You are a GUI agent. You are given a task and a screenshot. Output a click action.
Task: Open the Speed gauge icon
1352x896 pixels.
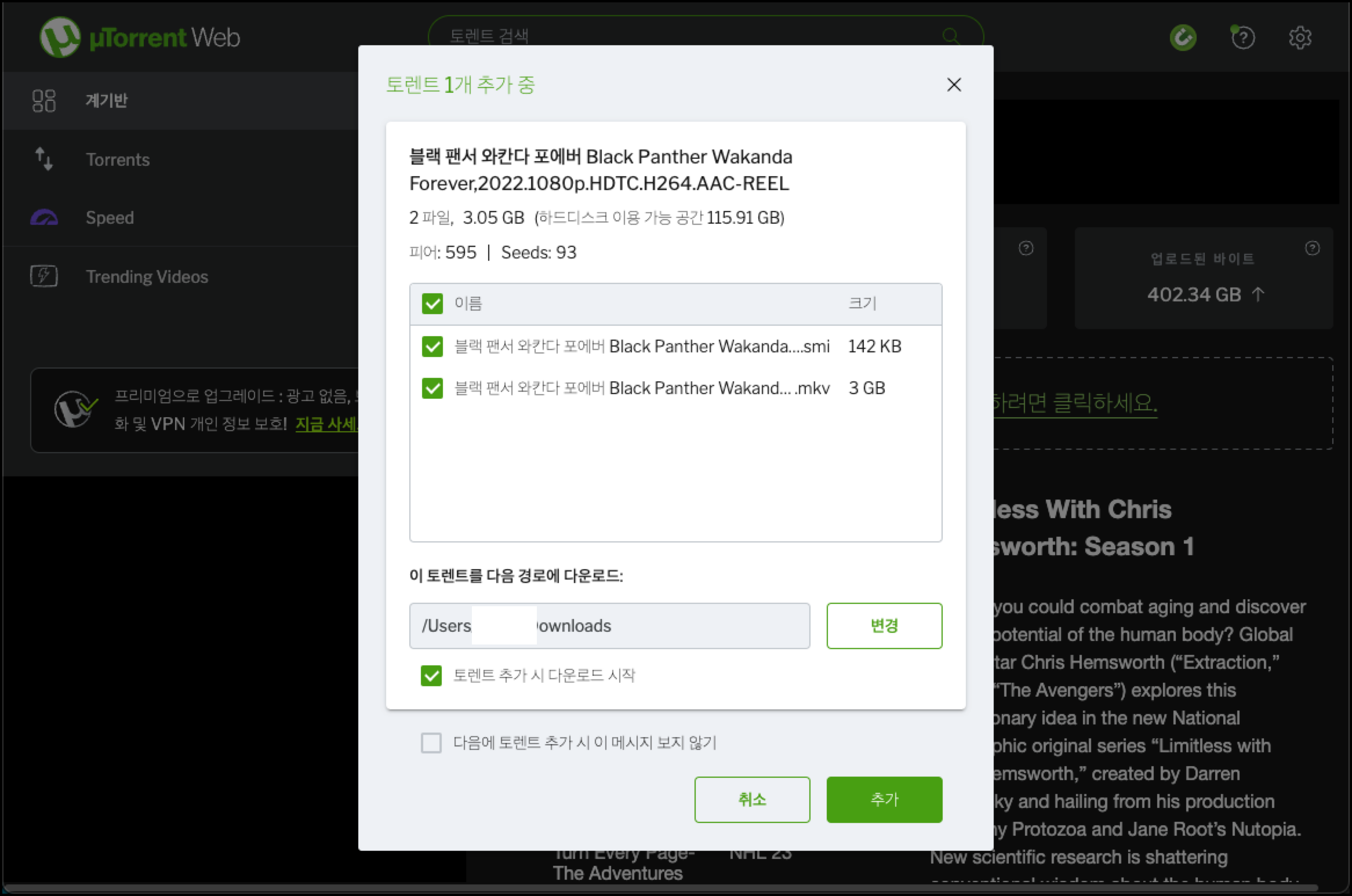tap(43, 217)
